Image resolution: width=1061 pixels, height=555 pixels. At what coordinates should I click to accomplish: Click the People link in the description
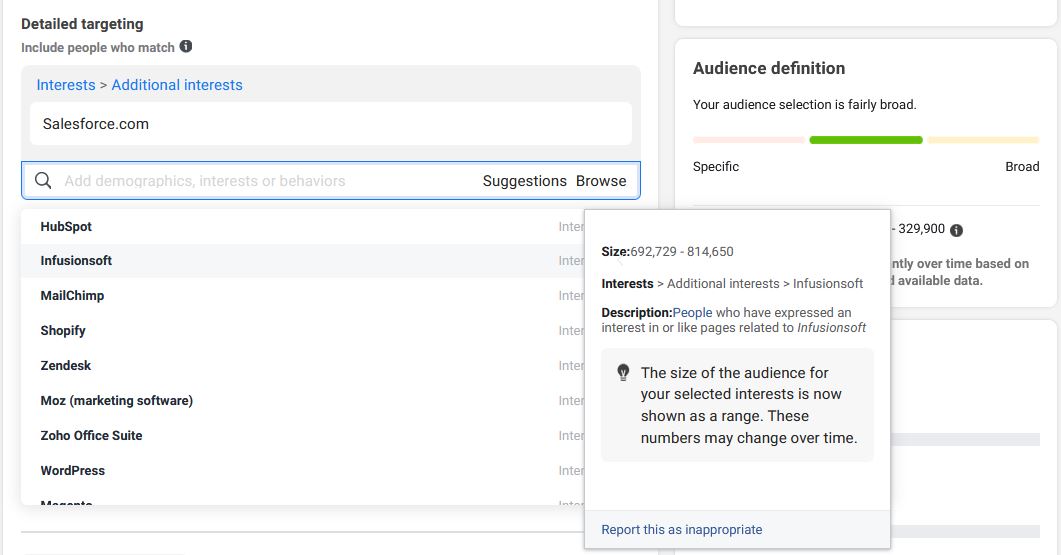click(x=692, y=313)
